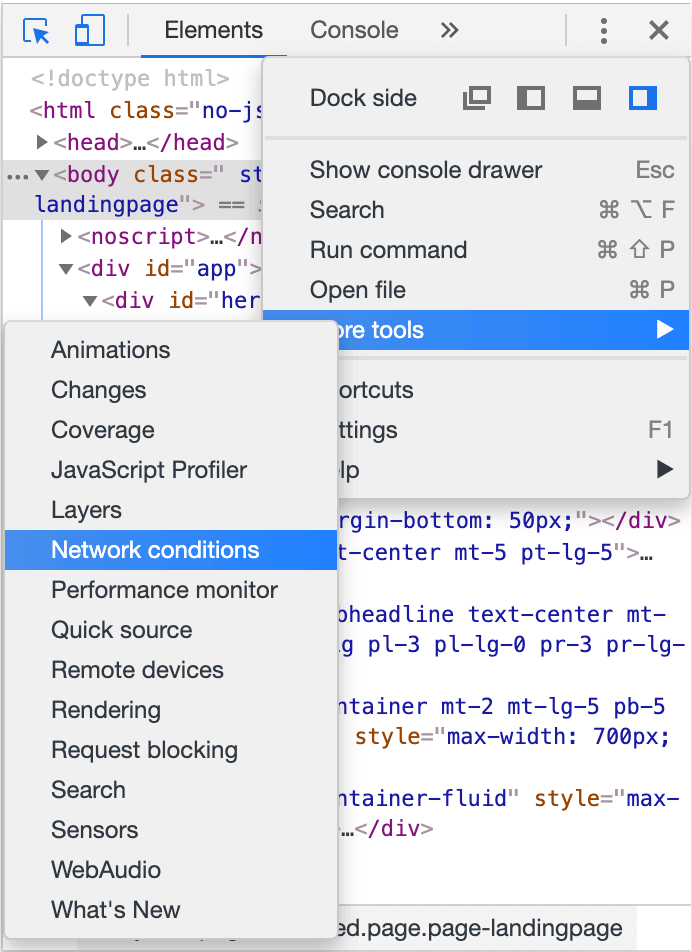The width and height of the screenshot is (692, 952).
Task: Dock DevTools to the bottom
Action: [x=586, y=98]
